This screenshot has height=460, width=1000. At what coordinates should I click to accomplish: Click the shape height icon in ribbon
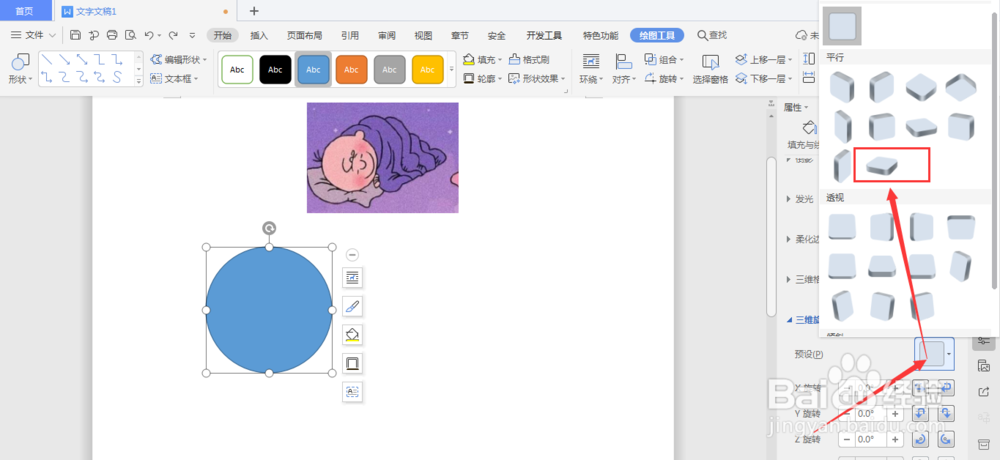point(809,59)
